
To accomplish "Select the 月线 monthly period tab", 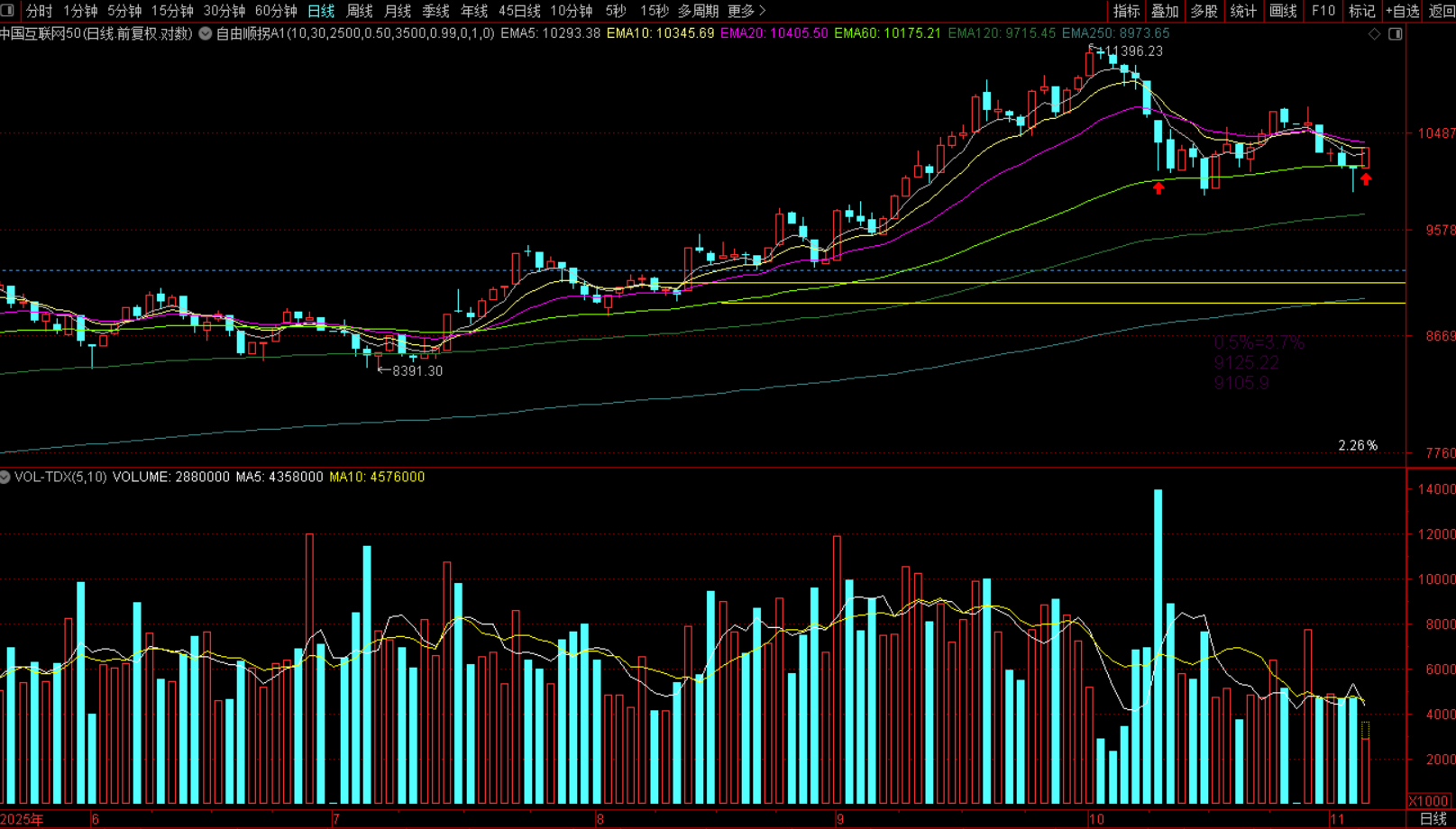I will (398, 11).
